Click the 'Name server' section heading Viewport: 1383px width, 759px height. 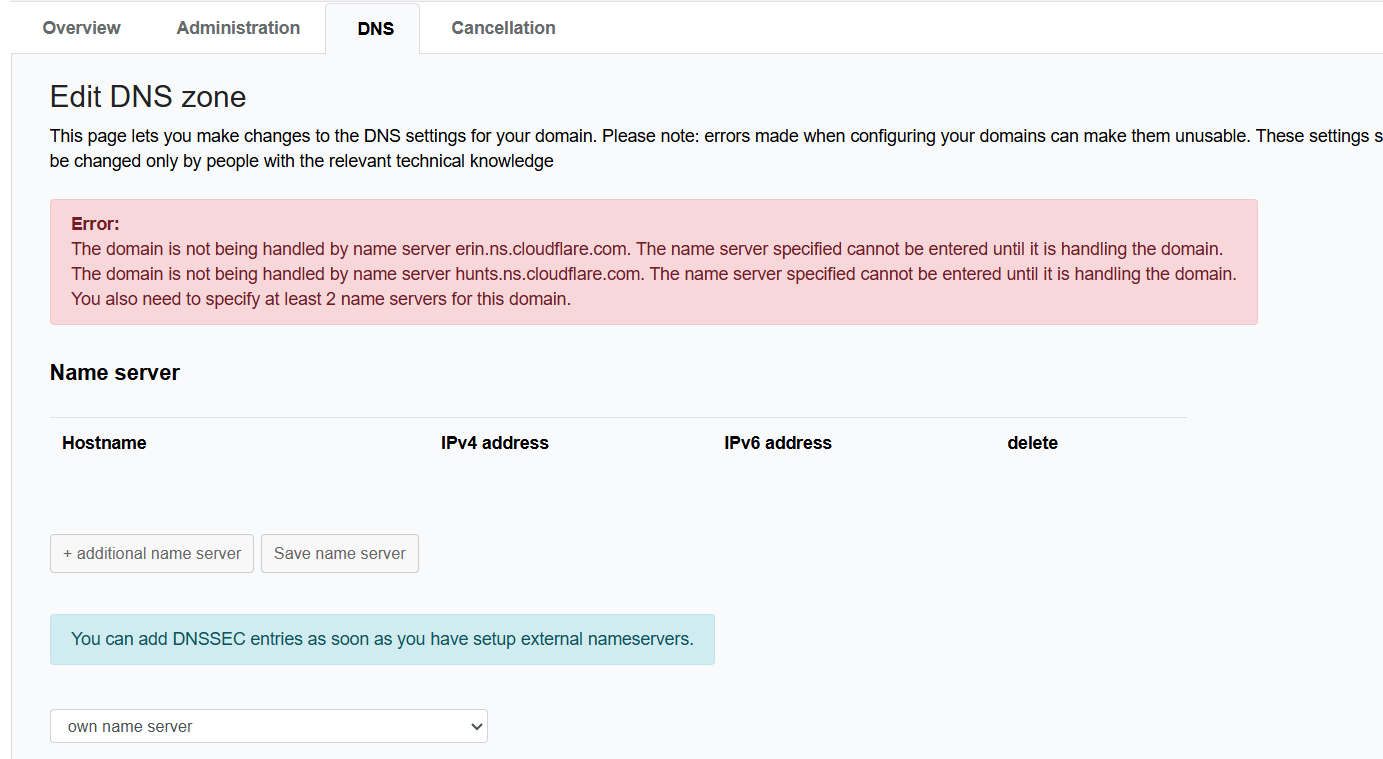[115, 373]
